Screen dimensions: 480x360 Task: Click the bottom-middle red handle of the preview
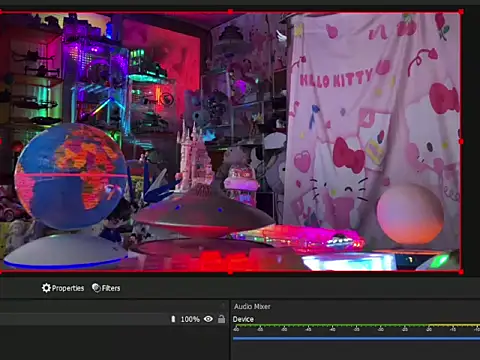click(230, 272)
